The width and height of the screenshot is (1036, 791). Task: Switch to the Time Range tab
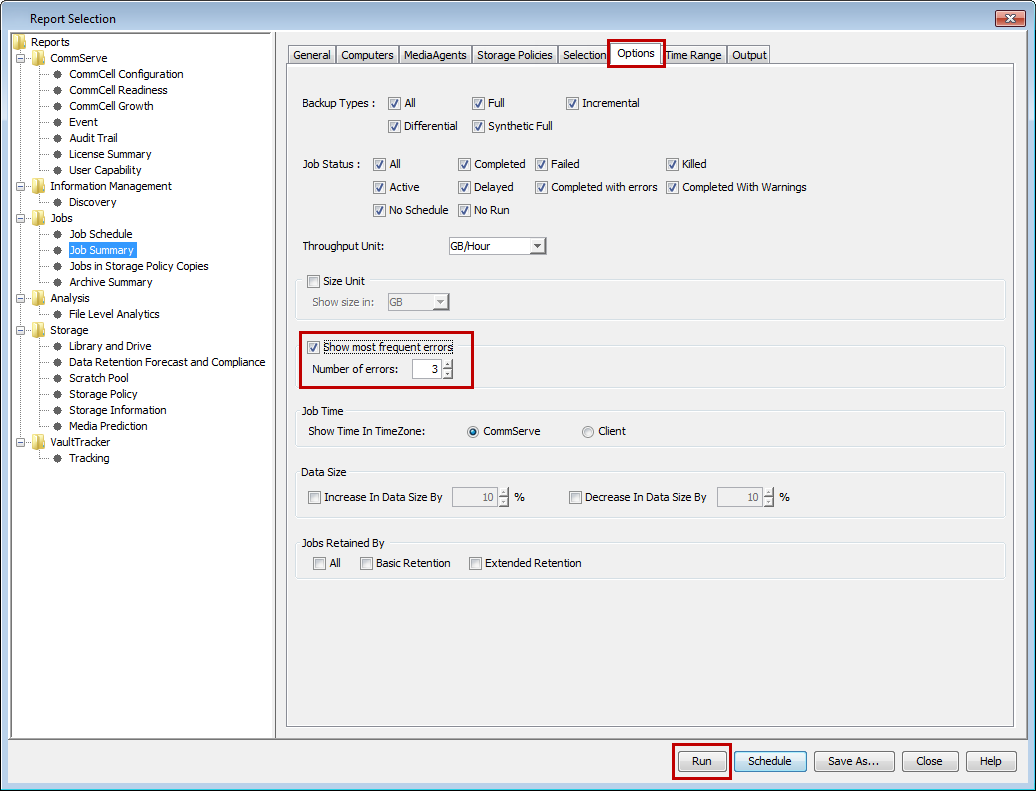694,55
